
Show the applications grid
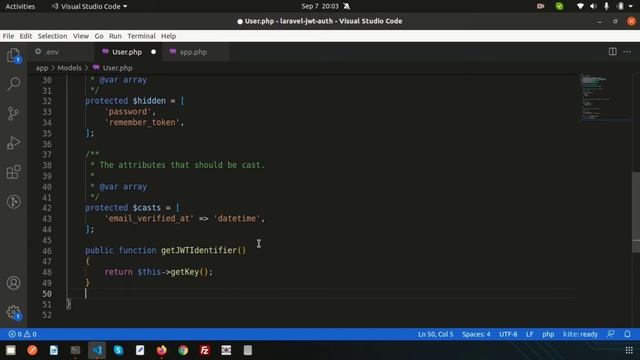(x=629, y=350)
